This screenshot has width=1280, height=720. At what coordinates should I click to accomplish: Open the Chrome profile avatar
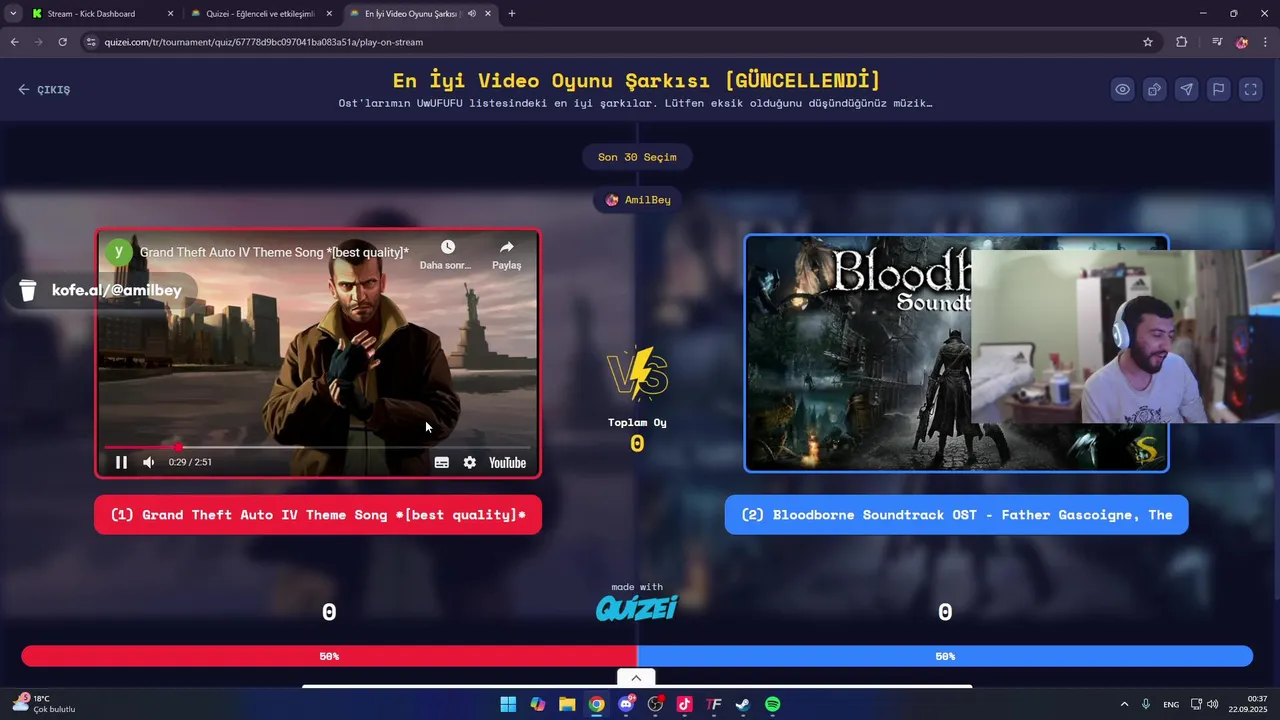coord(1242,42)
